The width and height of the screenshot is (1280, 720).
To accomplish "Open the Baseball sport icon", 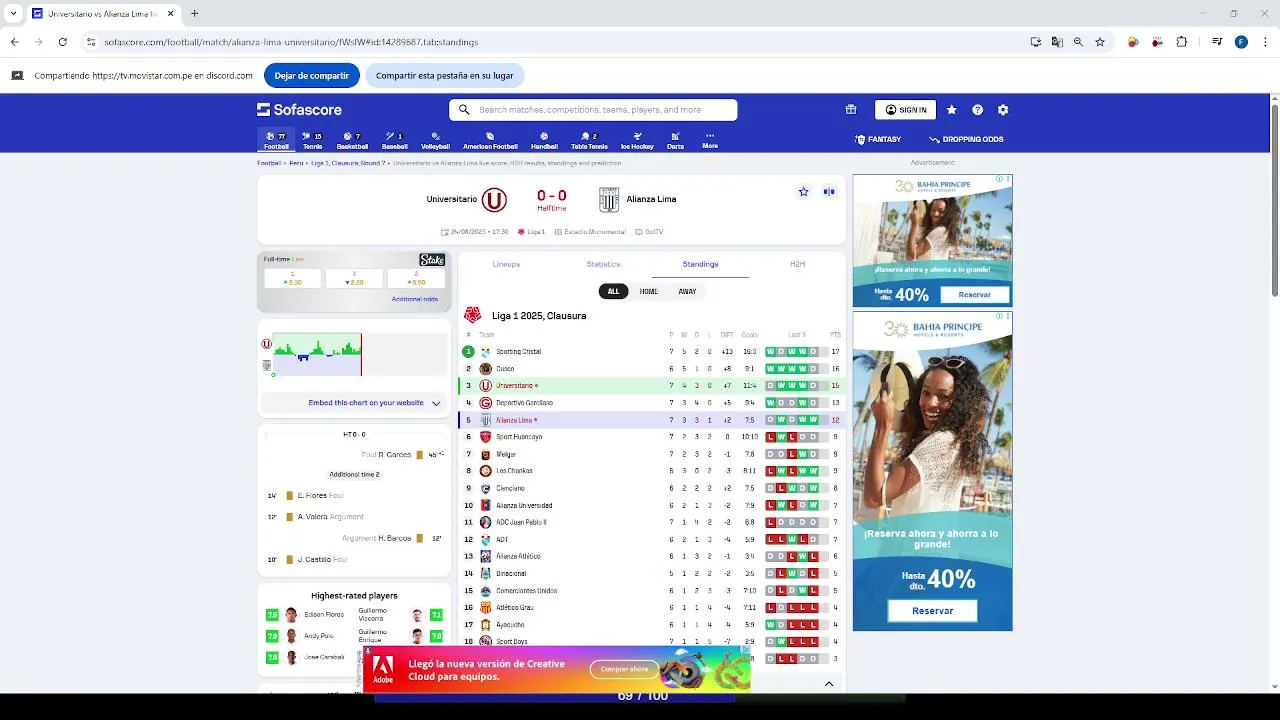I will [x=395, y=140].
